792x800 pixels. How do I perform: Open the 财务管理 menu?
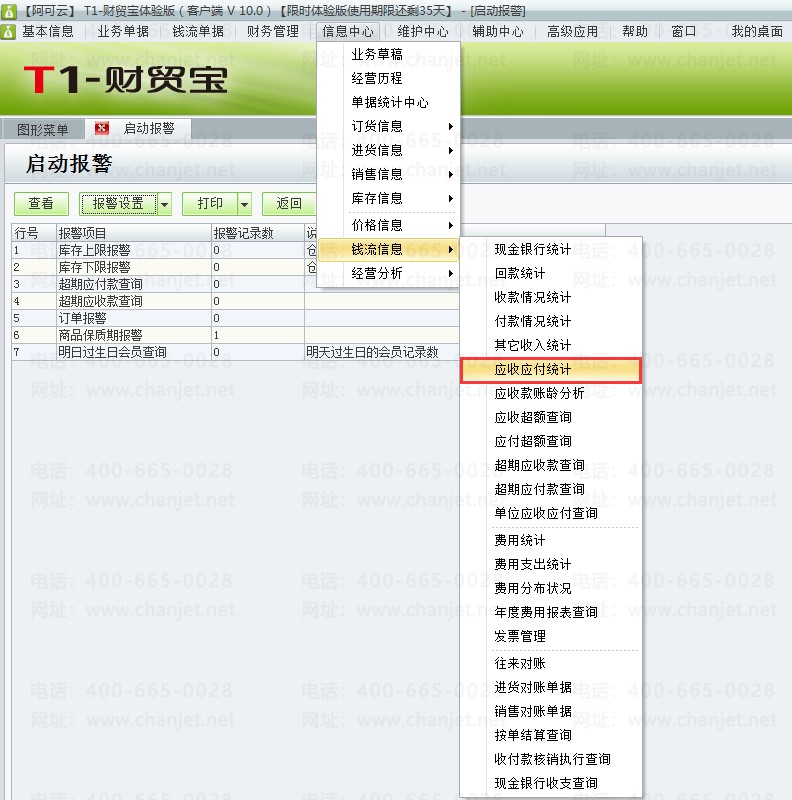coord(273,32)
